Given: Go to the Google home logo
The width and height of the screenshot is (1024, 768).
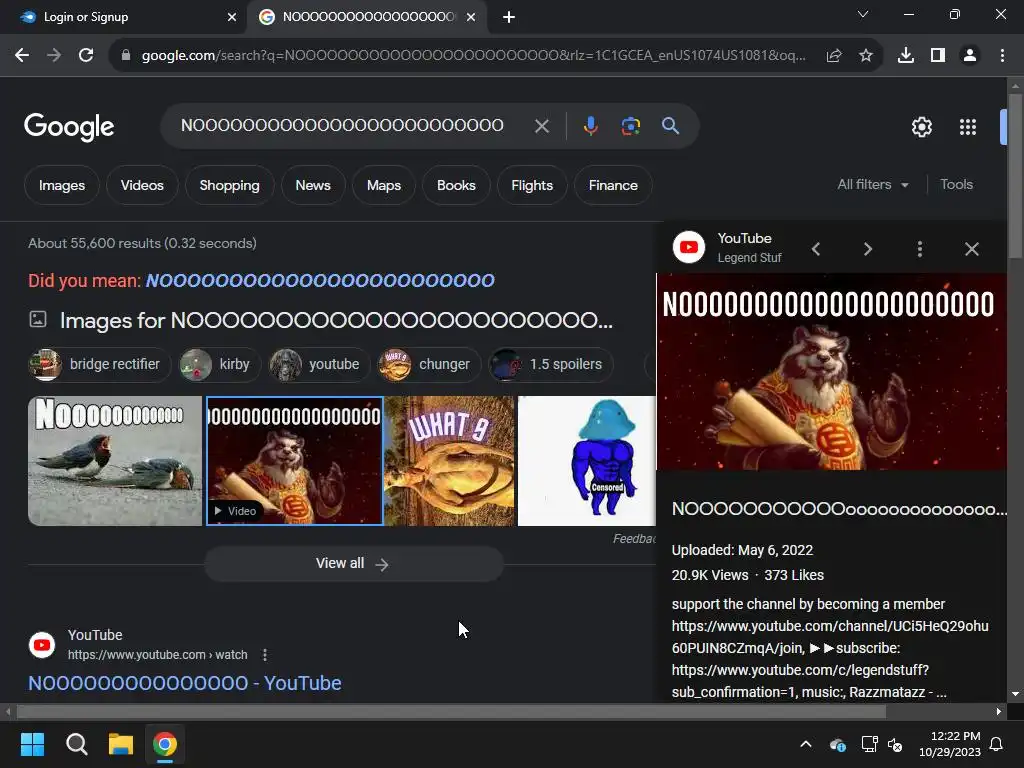Looking at the screenshot, I should tap(69, 127).
